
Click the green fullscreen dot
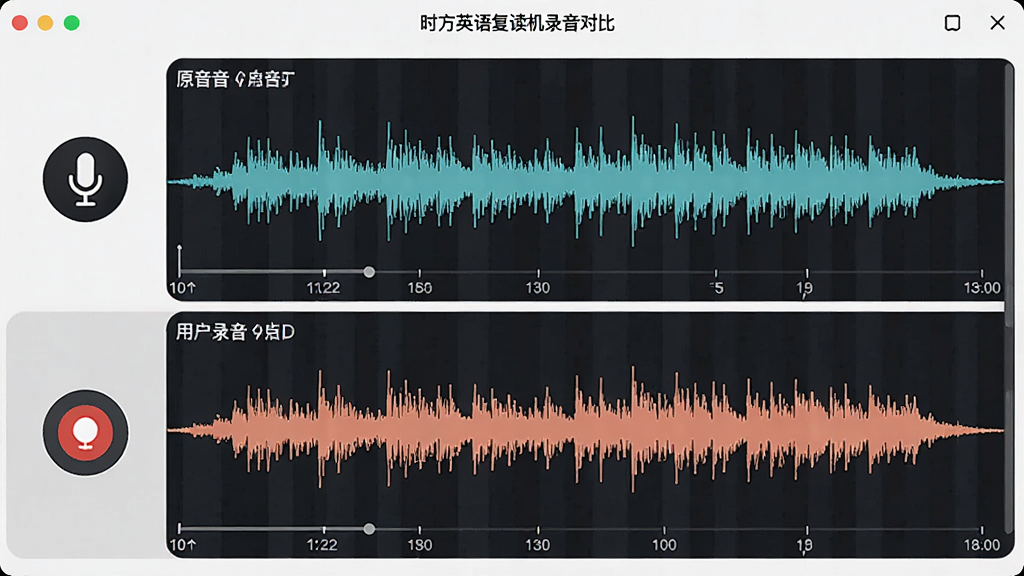tap(72, 23)
